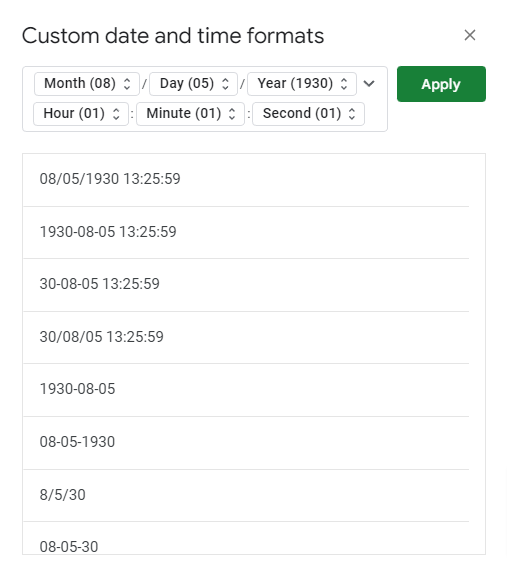The width and height of the screenshot is (507, 575).
Task: Open the Hour (01) format chip
Action: 81,114
